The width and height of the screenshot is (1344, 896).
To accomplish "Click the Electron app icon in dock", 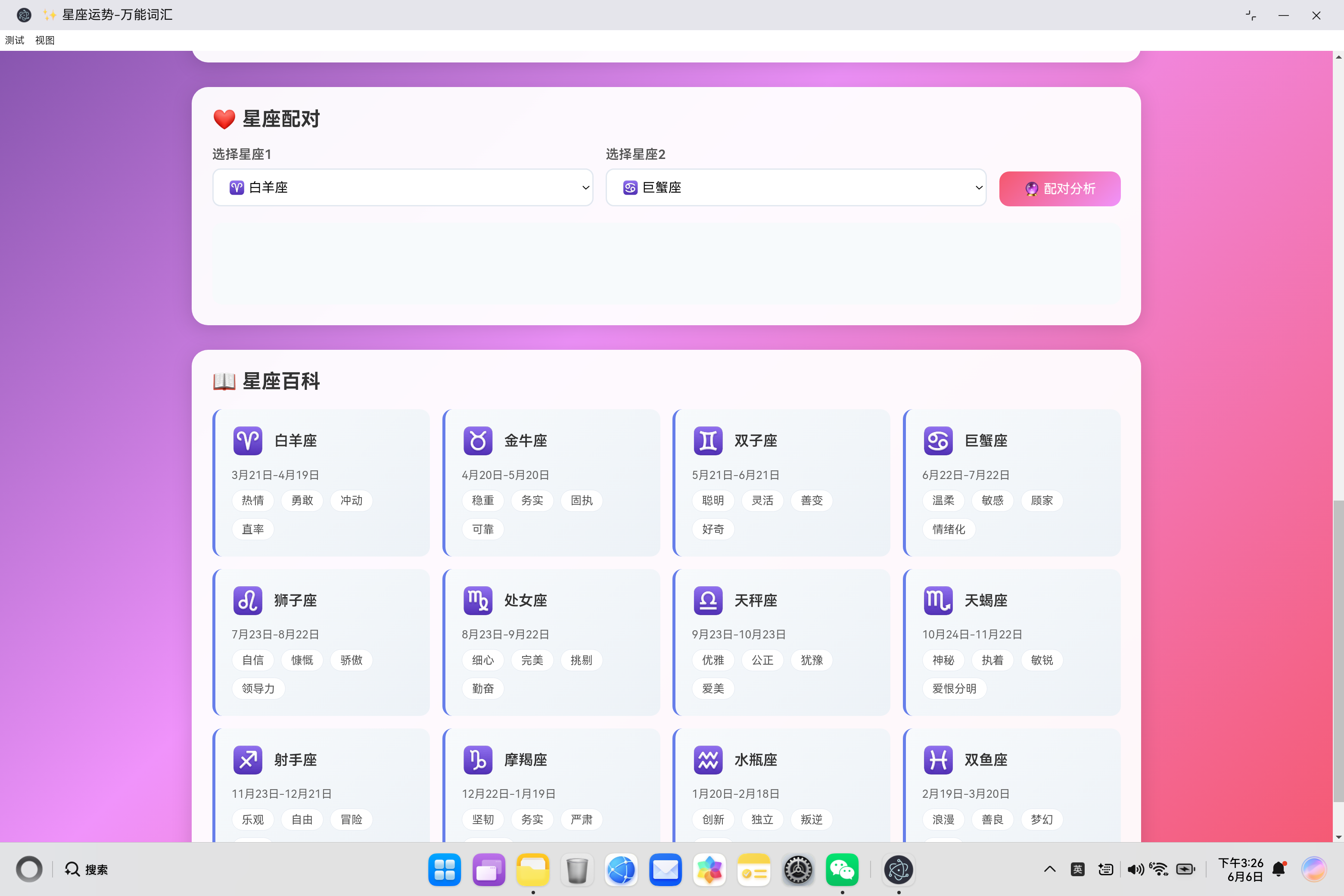I will pos(898,870).
